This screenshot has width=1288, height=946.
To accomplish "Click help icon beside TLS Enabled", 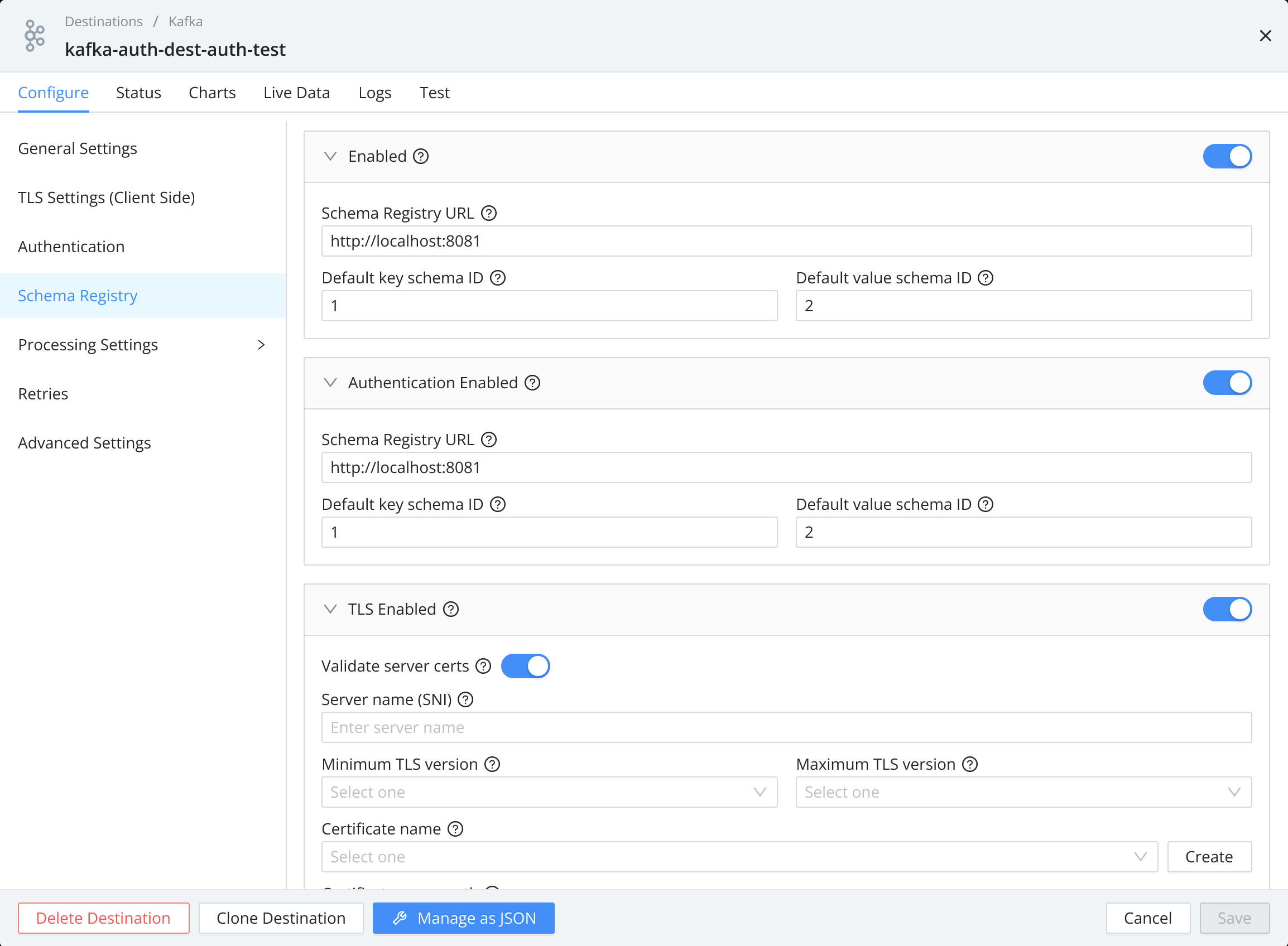I will [x=451, y=609].
